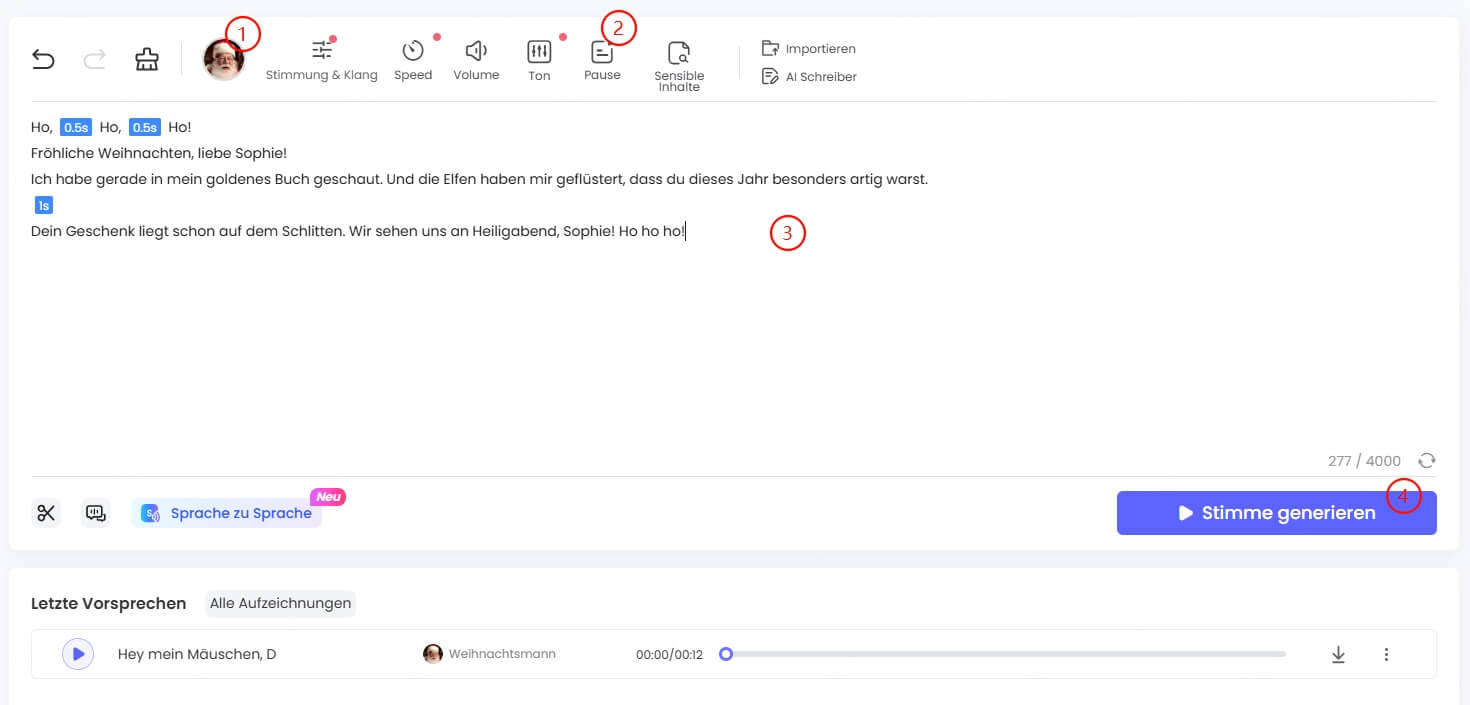Adjust voice Speed setting
The width and height of the screenshot is (1470, 705).
click(x=413, y=60)
